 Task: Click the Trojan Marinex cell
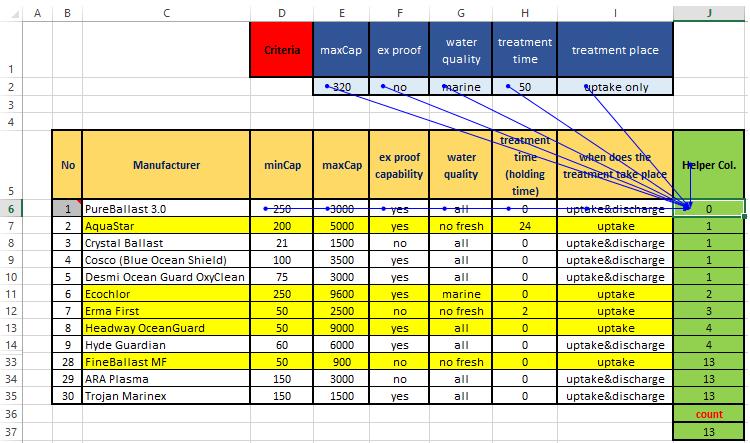point(166,396)
